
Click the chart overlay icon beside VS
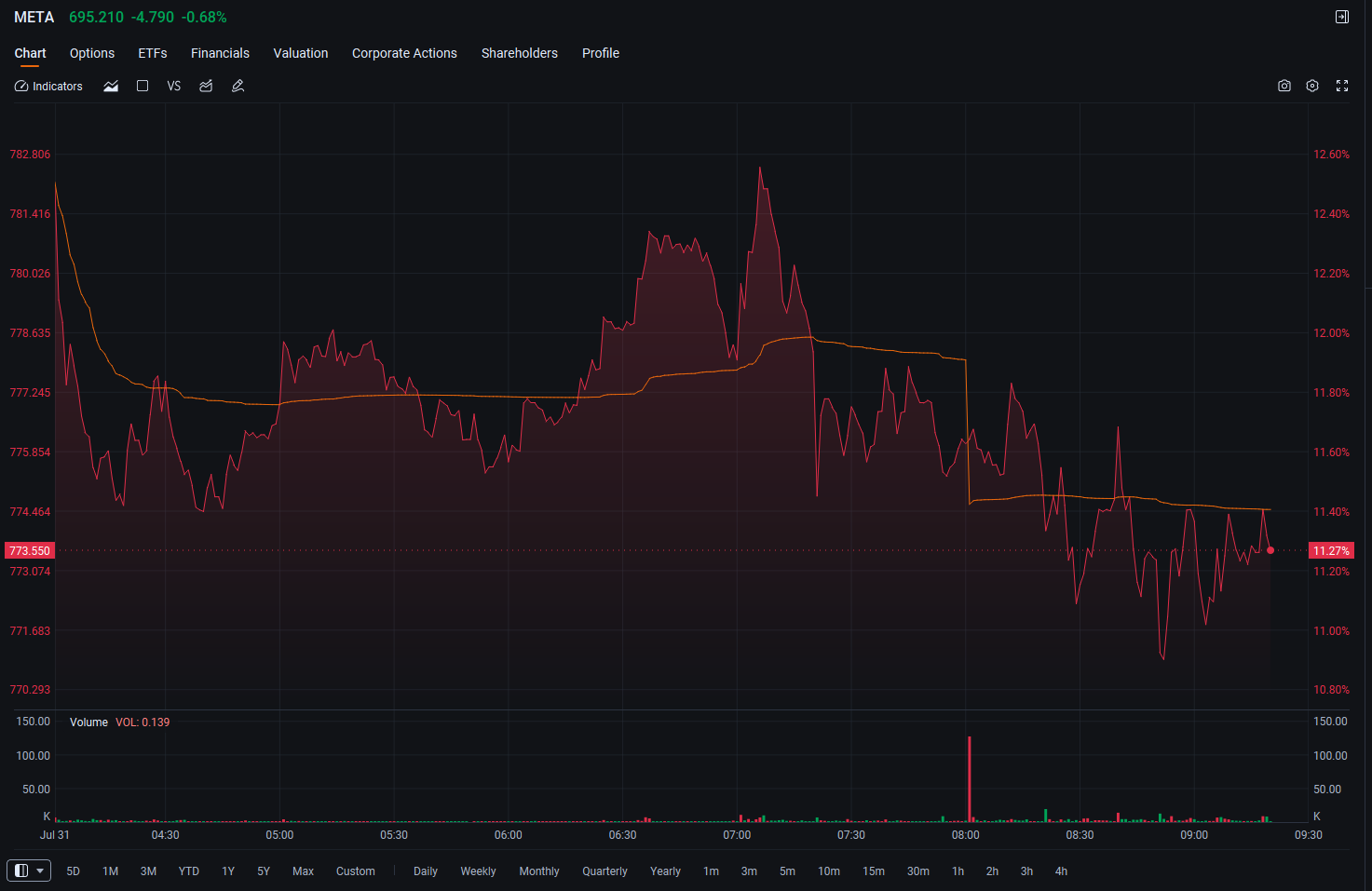206,86
